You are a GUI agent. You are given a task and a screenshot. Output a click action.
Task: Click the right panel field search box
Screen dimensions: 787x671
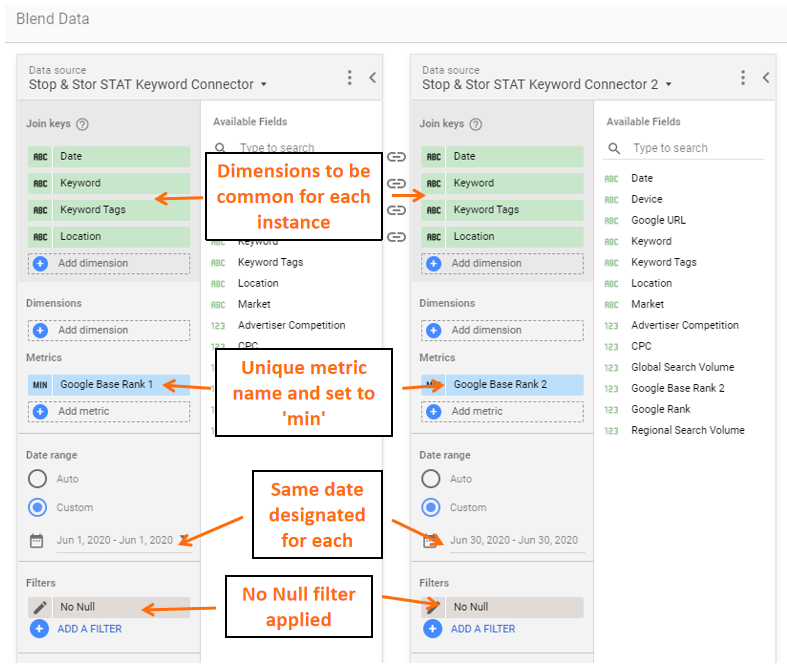[x=690, y=148]
